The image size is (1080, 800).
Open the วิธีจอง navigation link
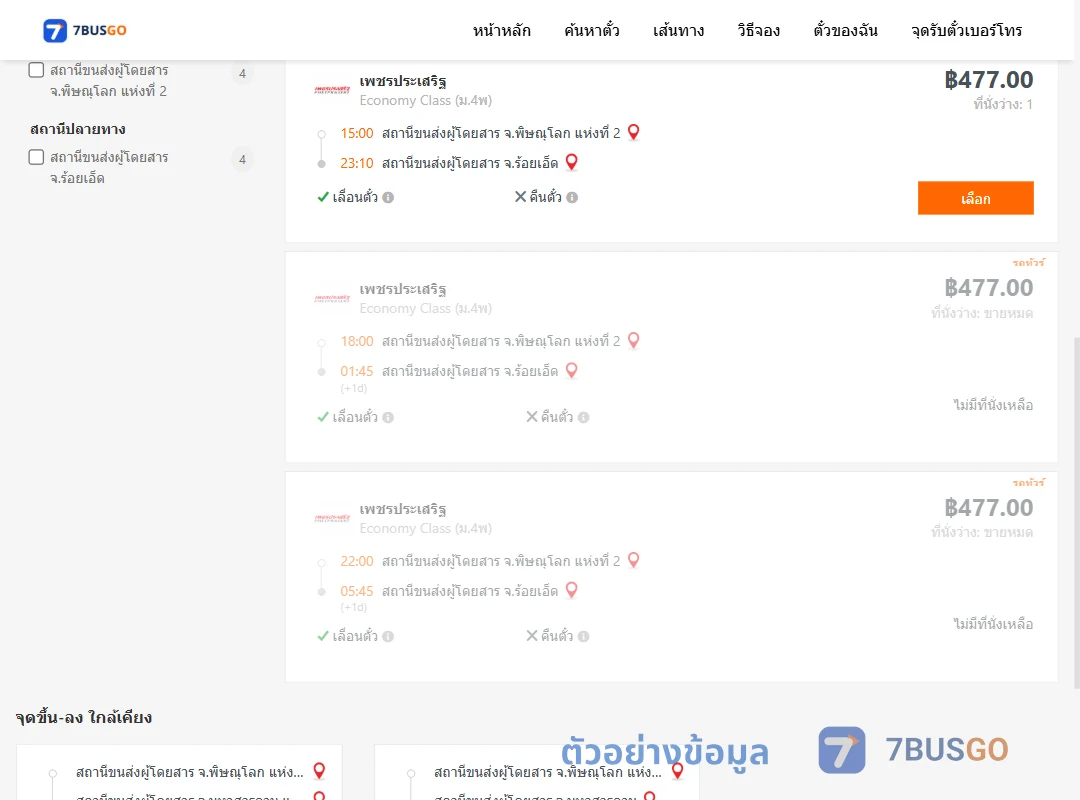click(758, 30)
